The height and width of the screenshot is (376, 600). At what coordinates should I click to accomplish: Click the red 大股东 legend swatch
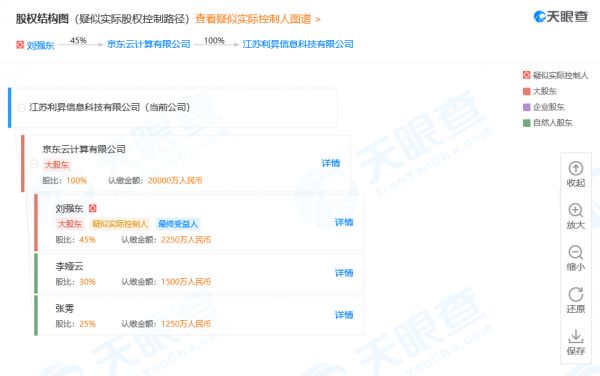coord(527,91)
